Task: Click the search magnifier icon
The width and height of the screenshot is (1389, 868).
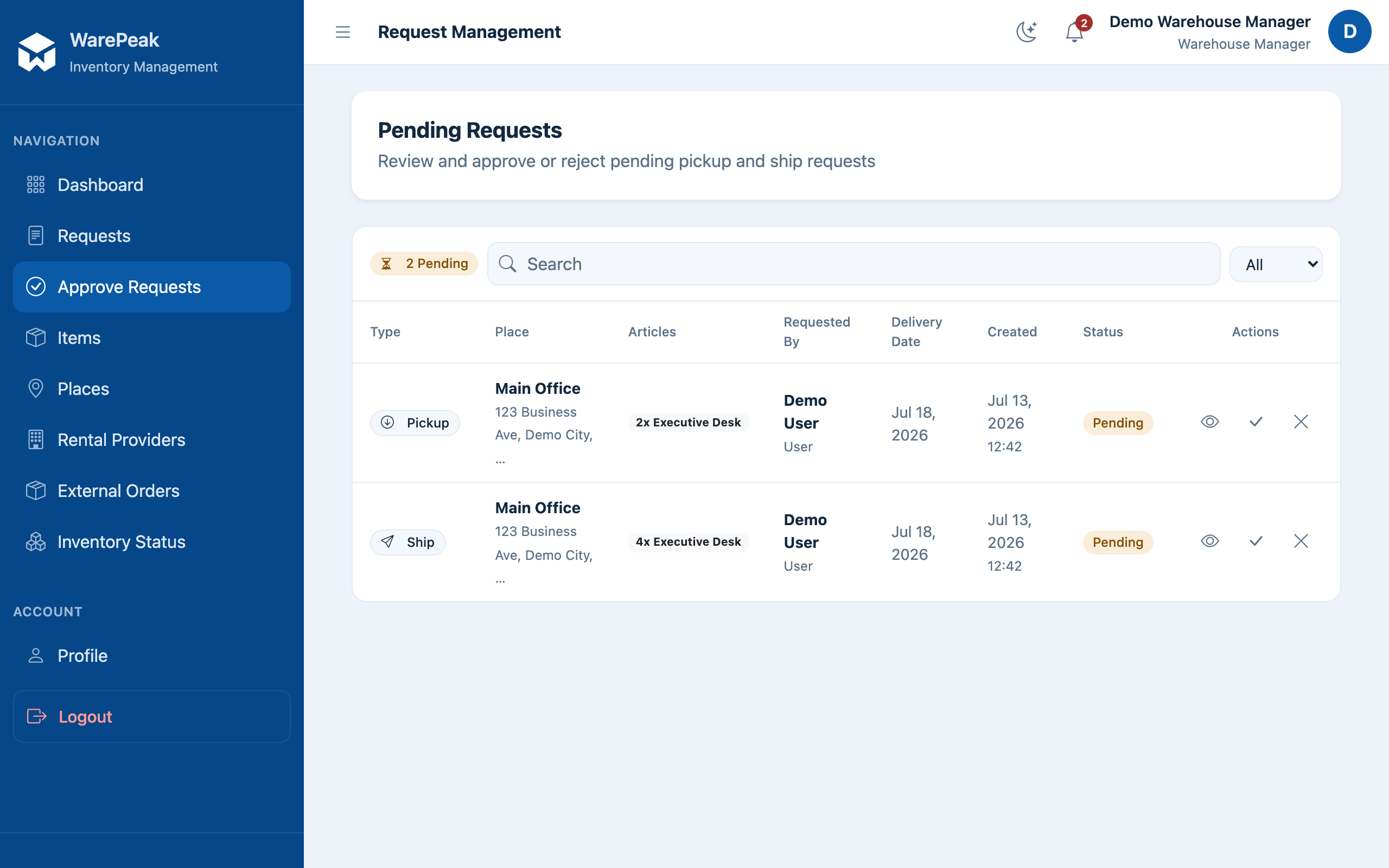Action: tap(507, 264)
